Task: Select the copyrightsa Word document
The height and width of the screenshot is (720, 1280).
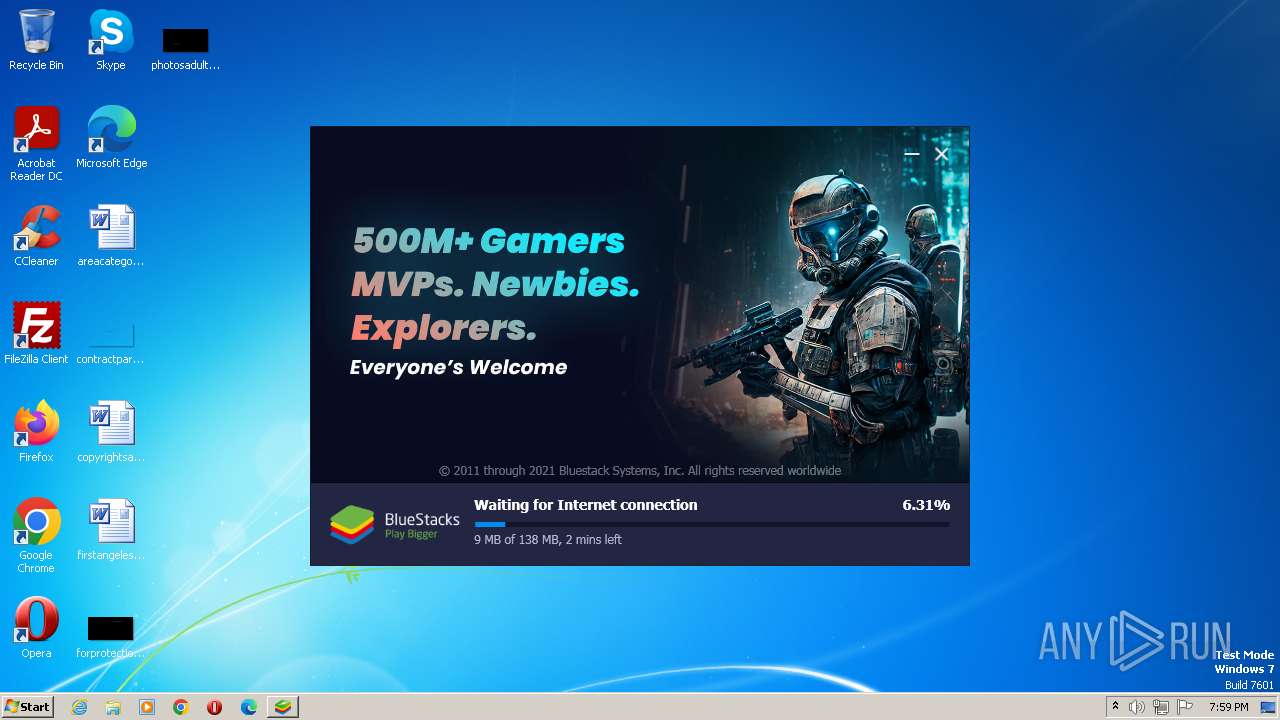Action: click(x=111, y=432)
